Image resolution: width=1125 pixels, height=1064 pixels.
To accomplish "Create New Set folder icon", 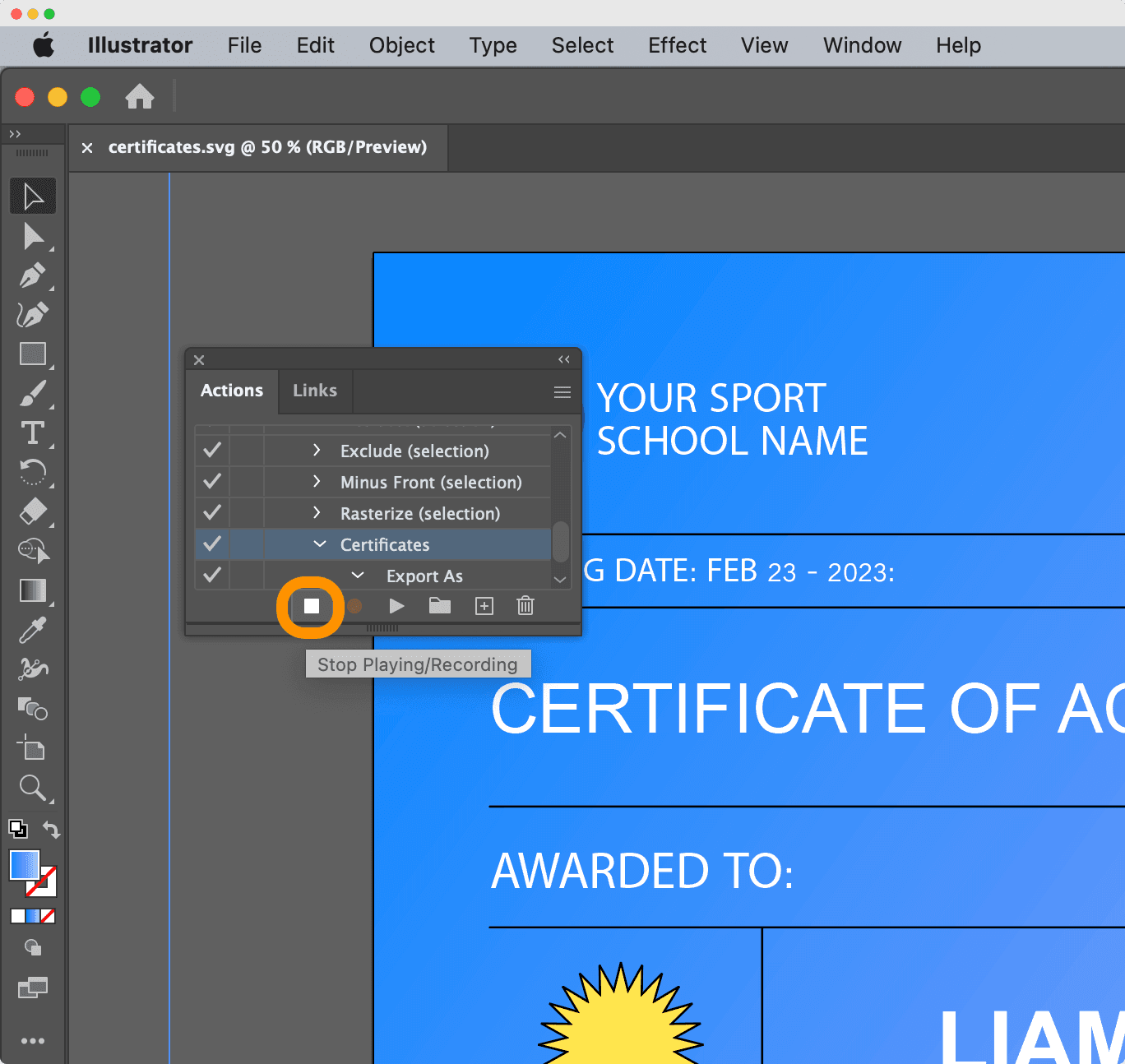I will (x=440, y=606).
